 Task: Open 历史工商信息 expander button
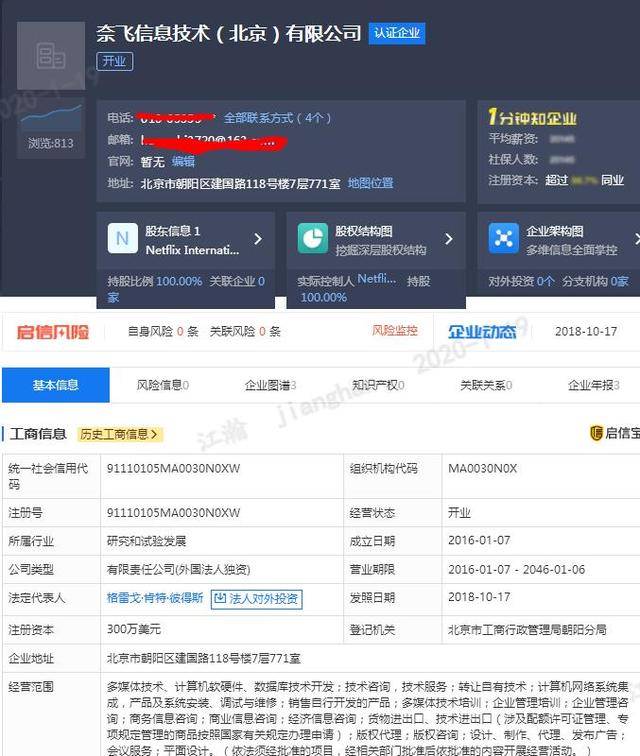(x=120, y=434)
